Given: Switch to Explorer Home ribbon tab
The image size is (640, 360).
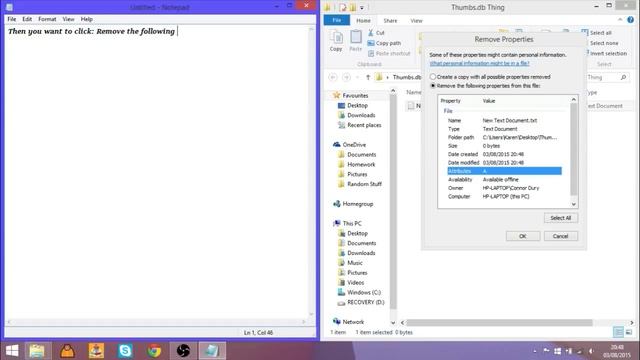Looking at the screenshot, I should [x=363, y=20].
